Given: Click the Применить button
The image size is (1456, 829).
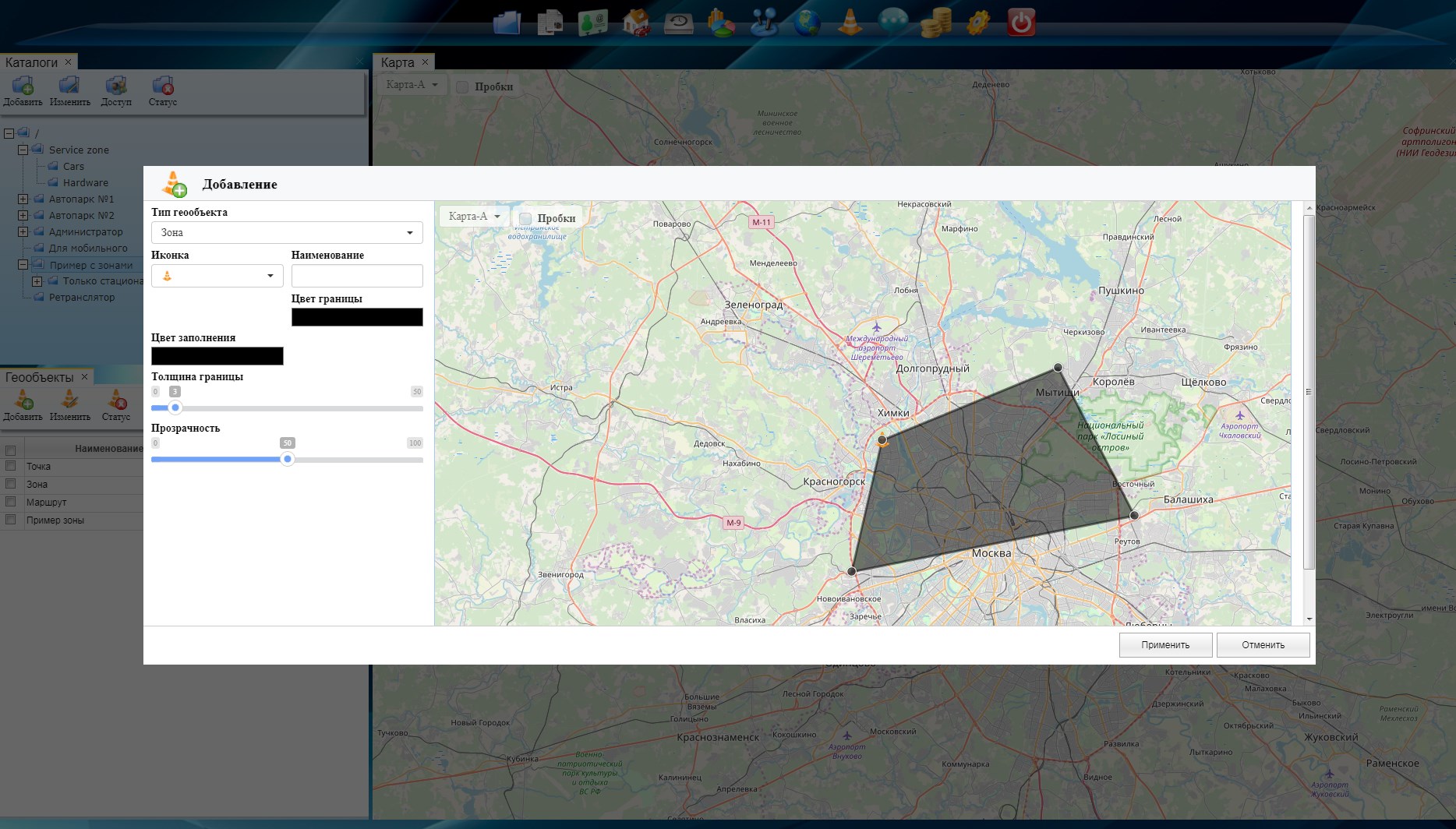Looking at the screenshot, I should pyautogui.click(x=1165, y=645).
